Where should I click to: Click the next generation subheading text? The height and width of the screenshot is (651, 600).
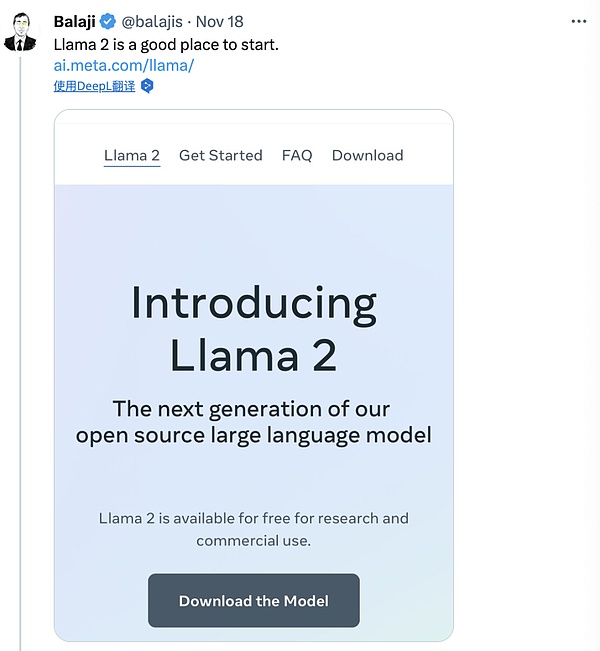254,422
